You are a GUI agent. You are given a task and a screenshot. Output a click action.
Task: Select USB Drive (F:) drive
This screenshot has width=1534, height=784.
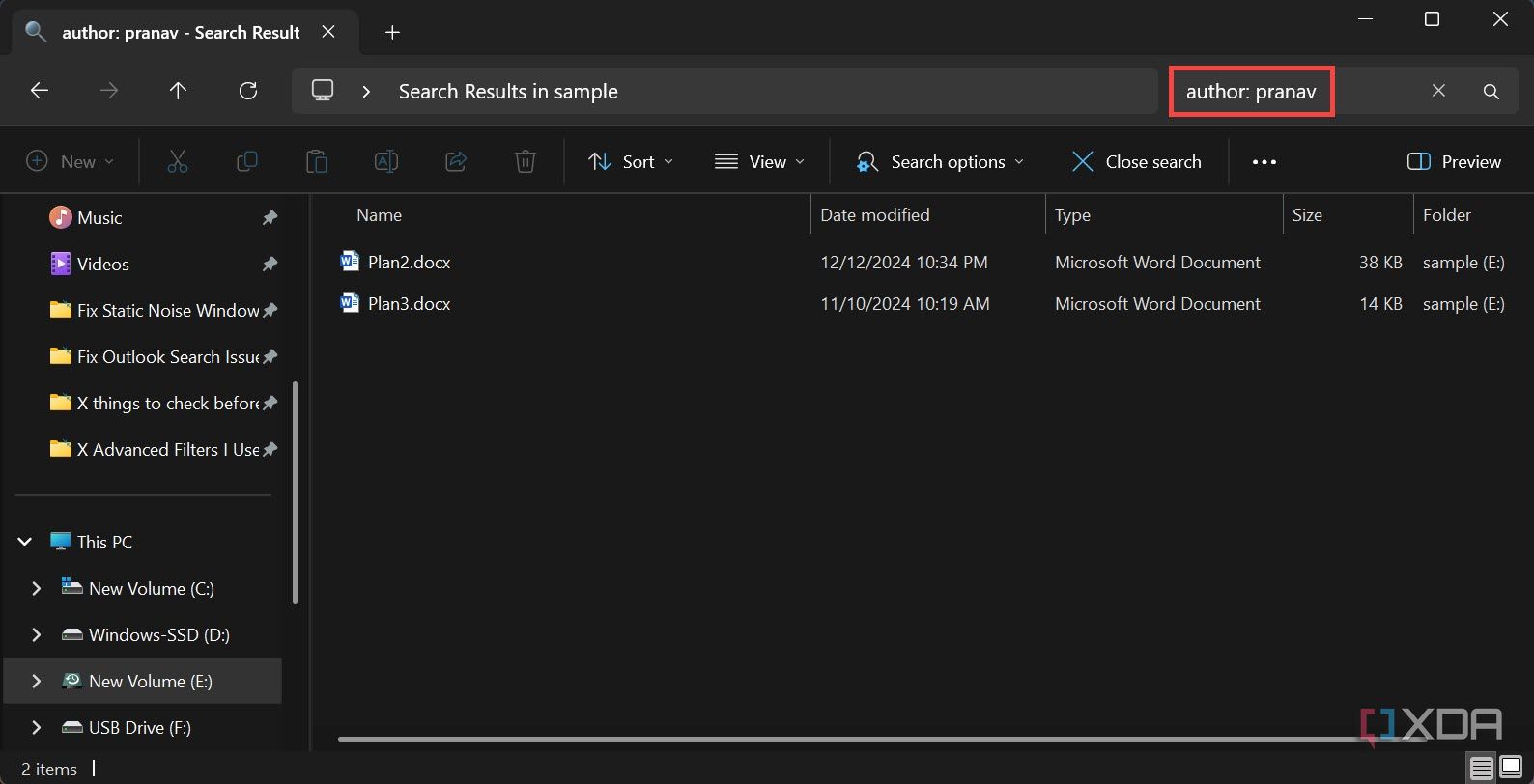(x=140, y=728)
